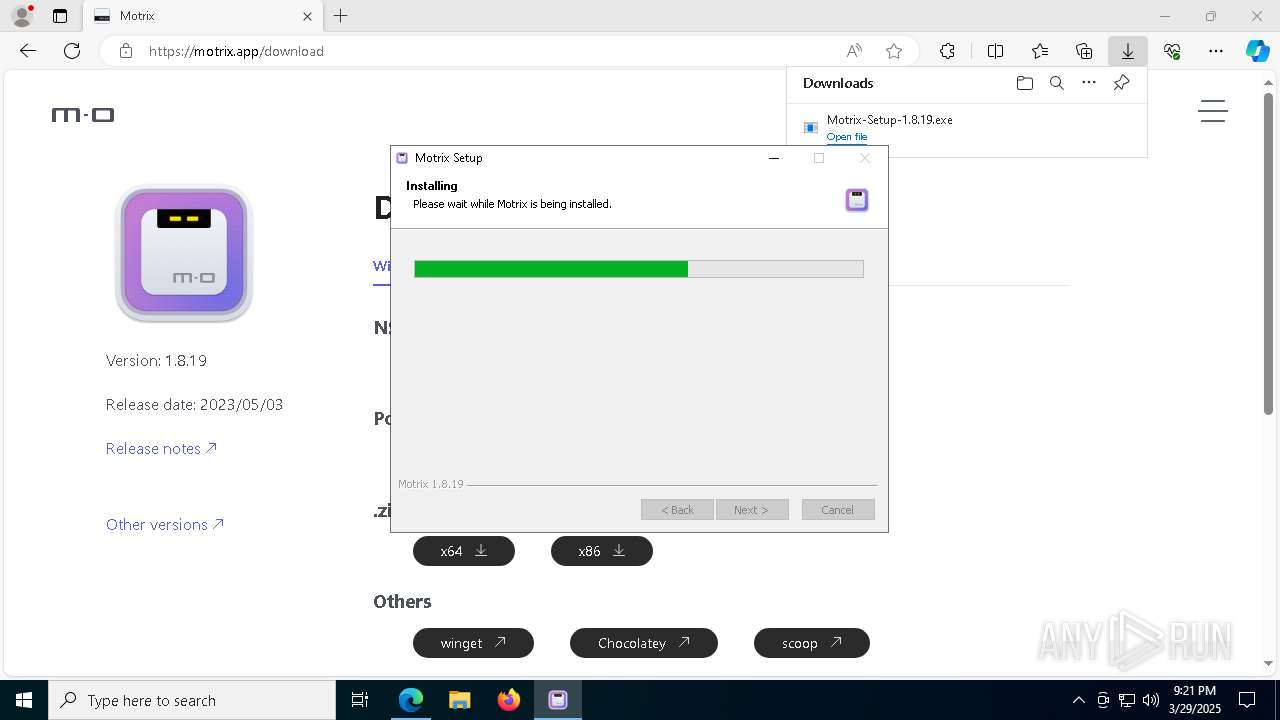Image resolution: width=1280 pixels, height=720 pixels.
Task: Open Edge profile avatar
Action: (x=22, y=16)
